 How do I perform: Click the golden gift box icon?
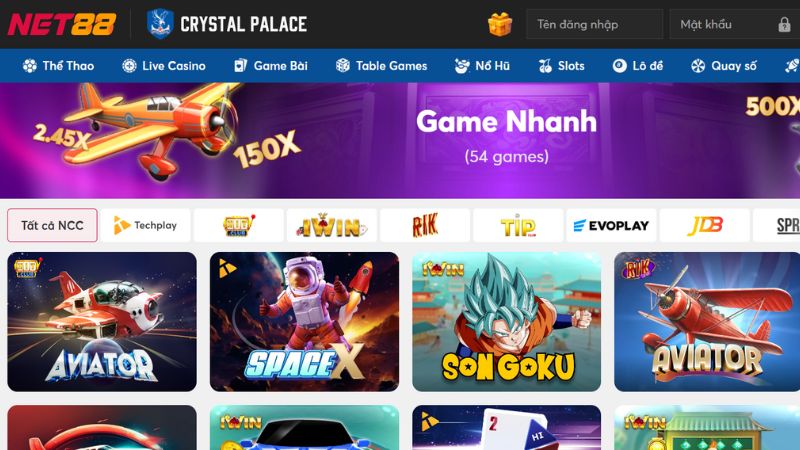pyautogui.click(x=499, y=24)
